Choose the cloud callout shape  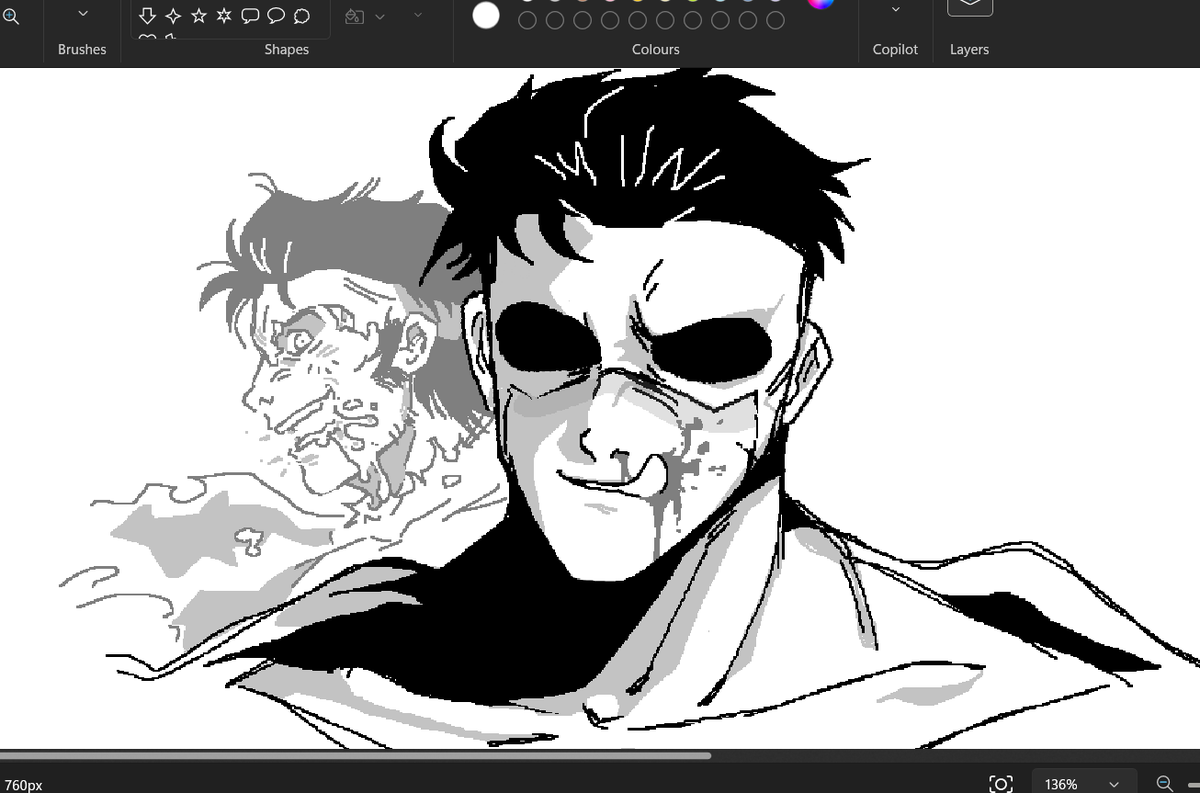[301, 16]
